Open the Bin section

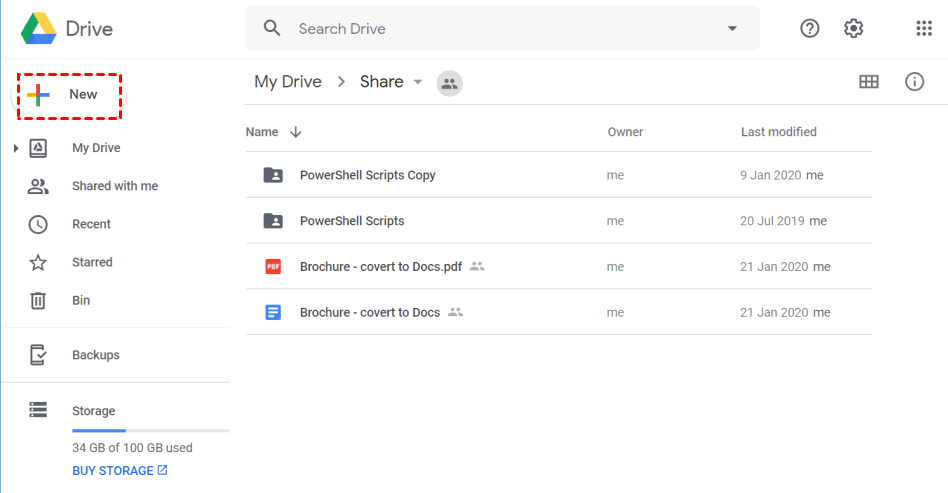[x=81, y=300]
